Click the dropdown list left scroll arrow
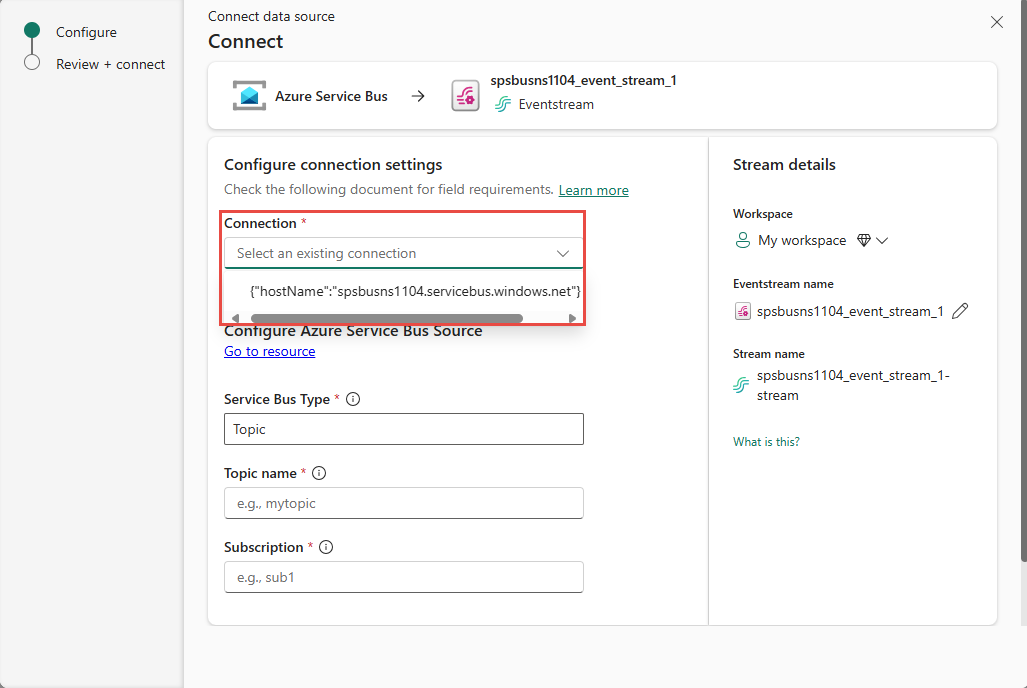1027x688 pixels. point(236,318)
